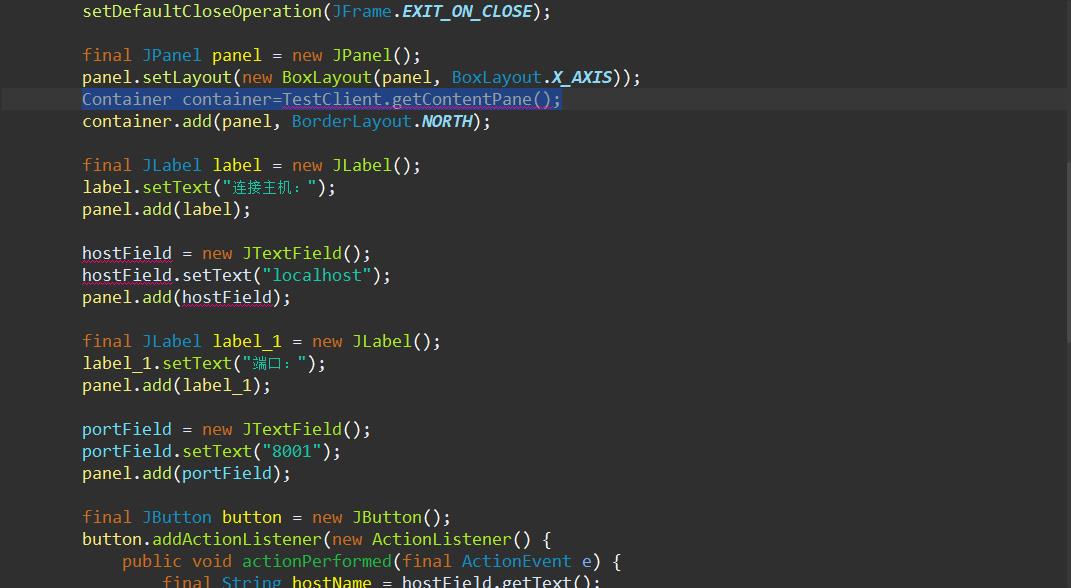Click label_1 in the JLabel declaration

coord(247,341)
